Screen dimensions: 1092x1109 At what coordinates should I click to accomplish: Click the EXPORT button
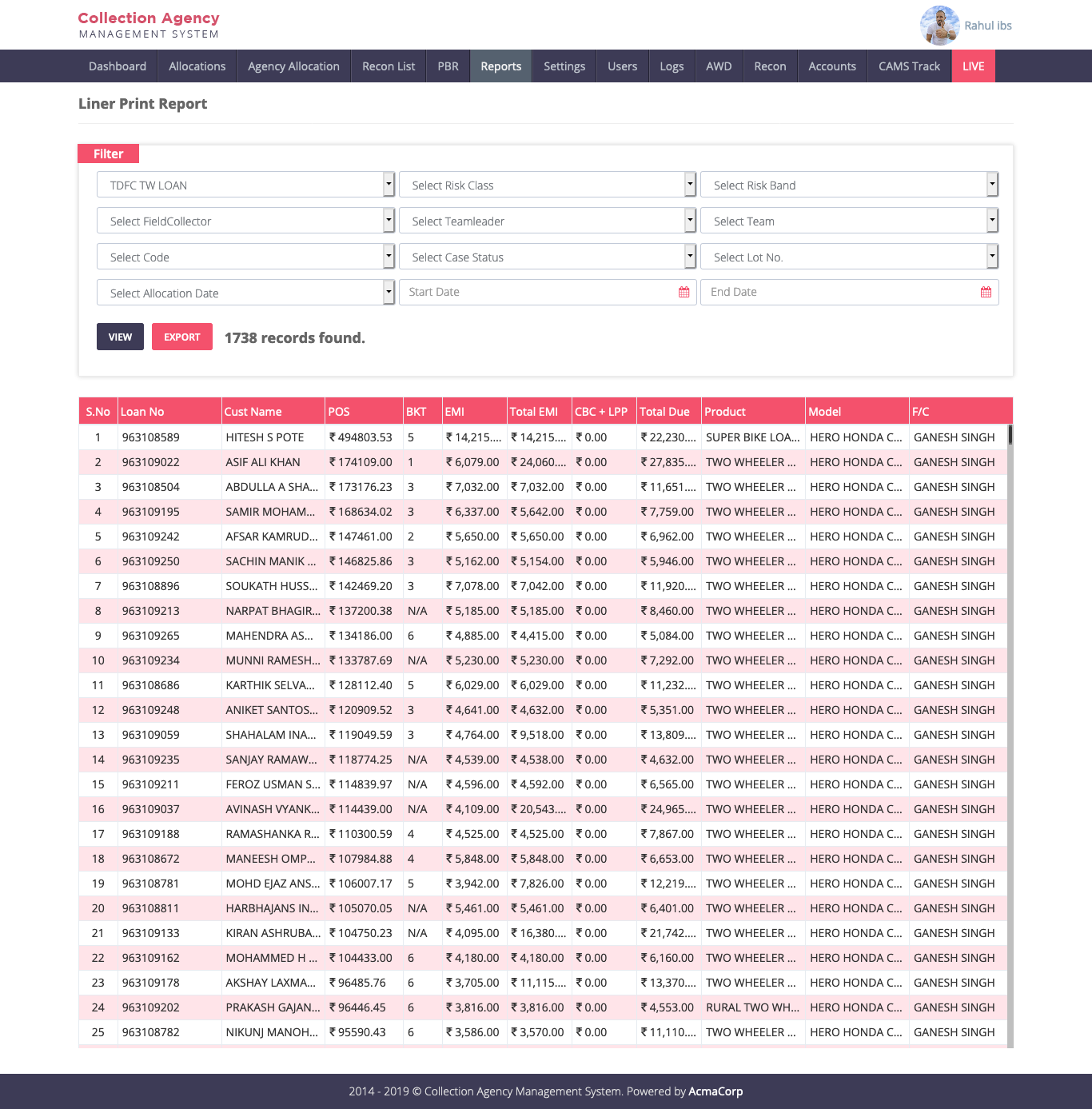pos(182,337)
